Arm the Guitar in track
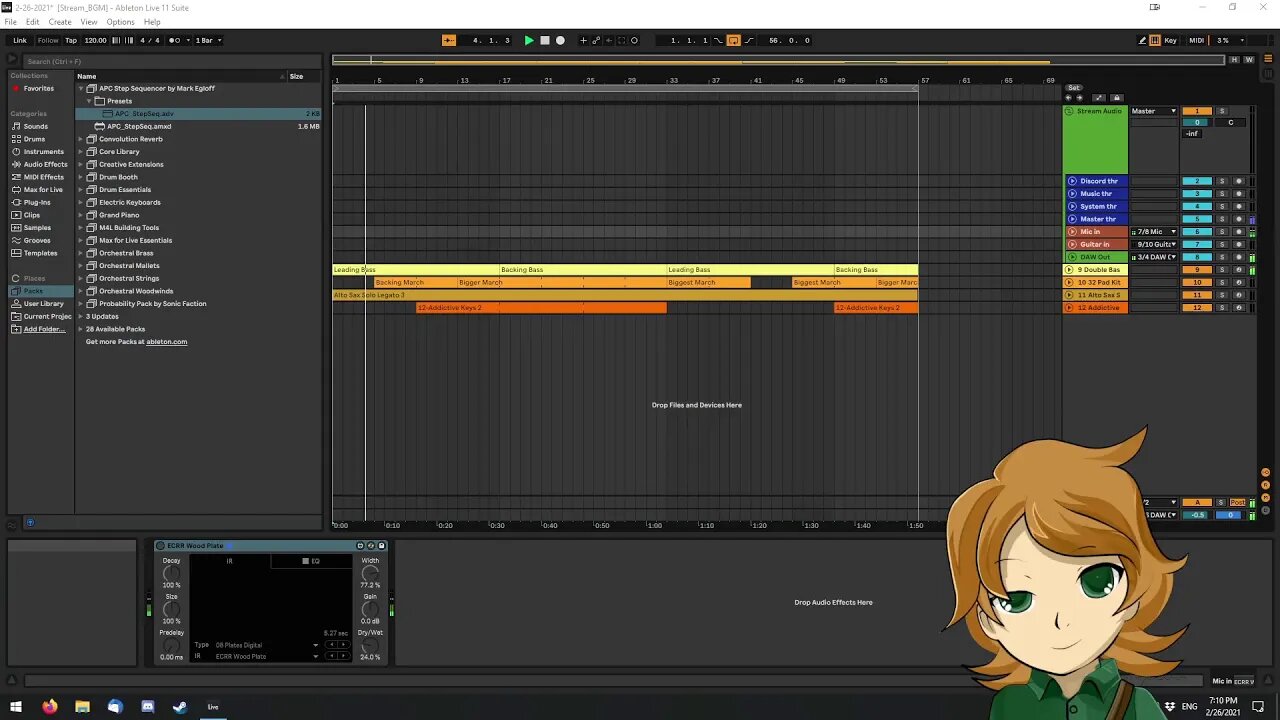1280x720 pixels. [x=1238, y=244]
